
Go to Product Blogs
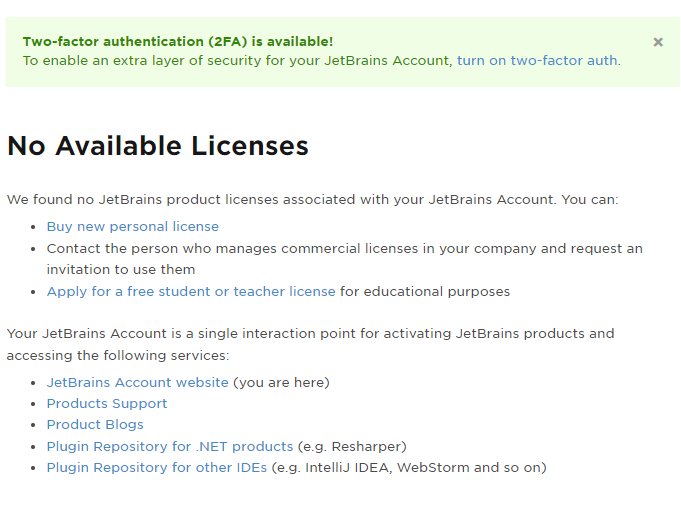[95, 424]
